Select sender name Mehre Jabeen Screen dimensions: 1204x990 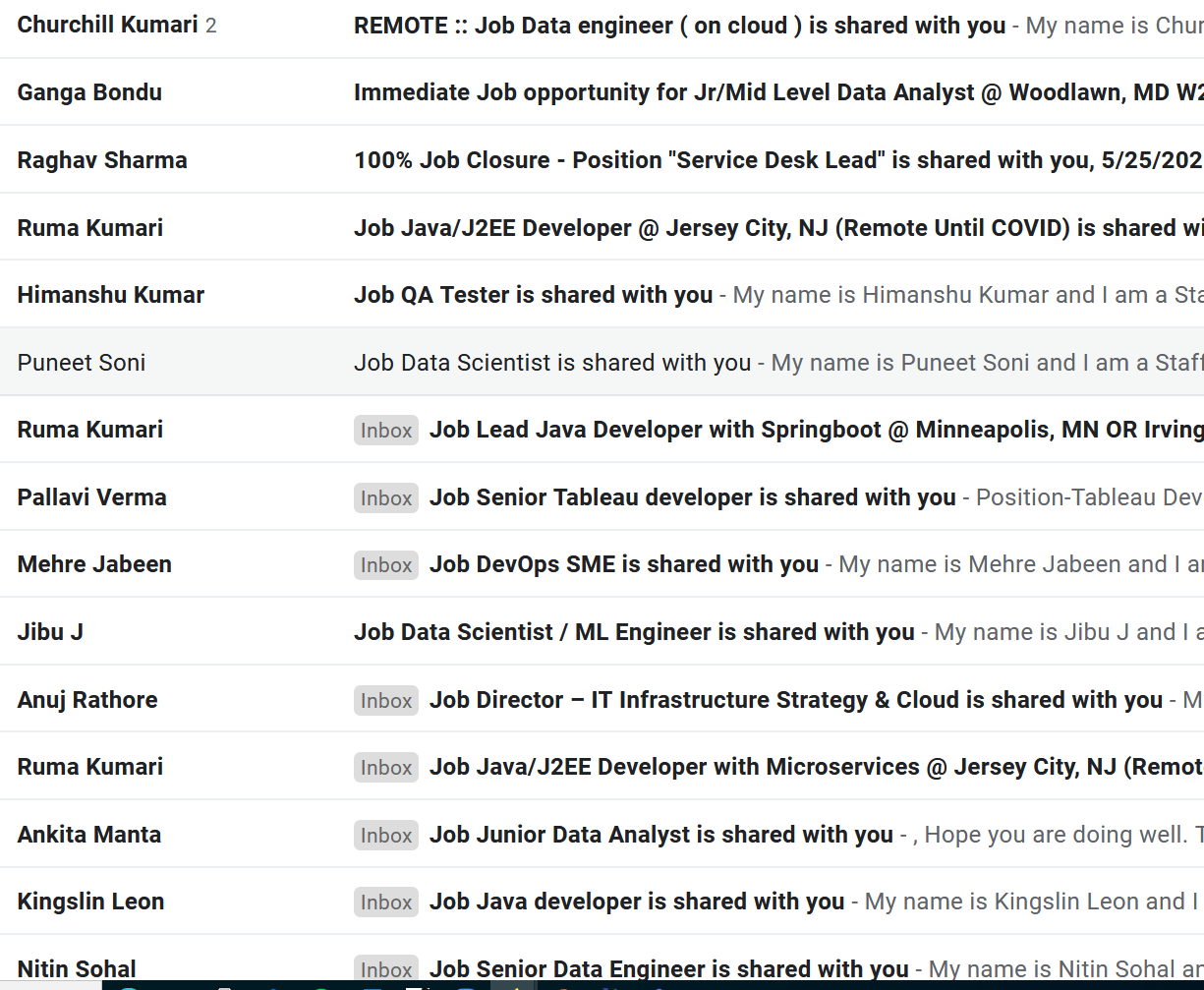(94, 564)
